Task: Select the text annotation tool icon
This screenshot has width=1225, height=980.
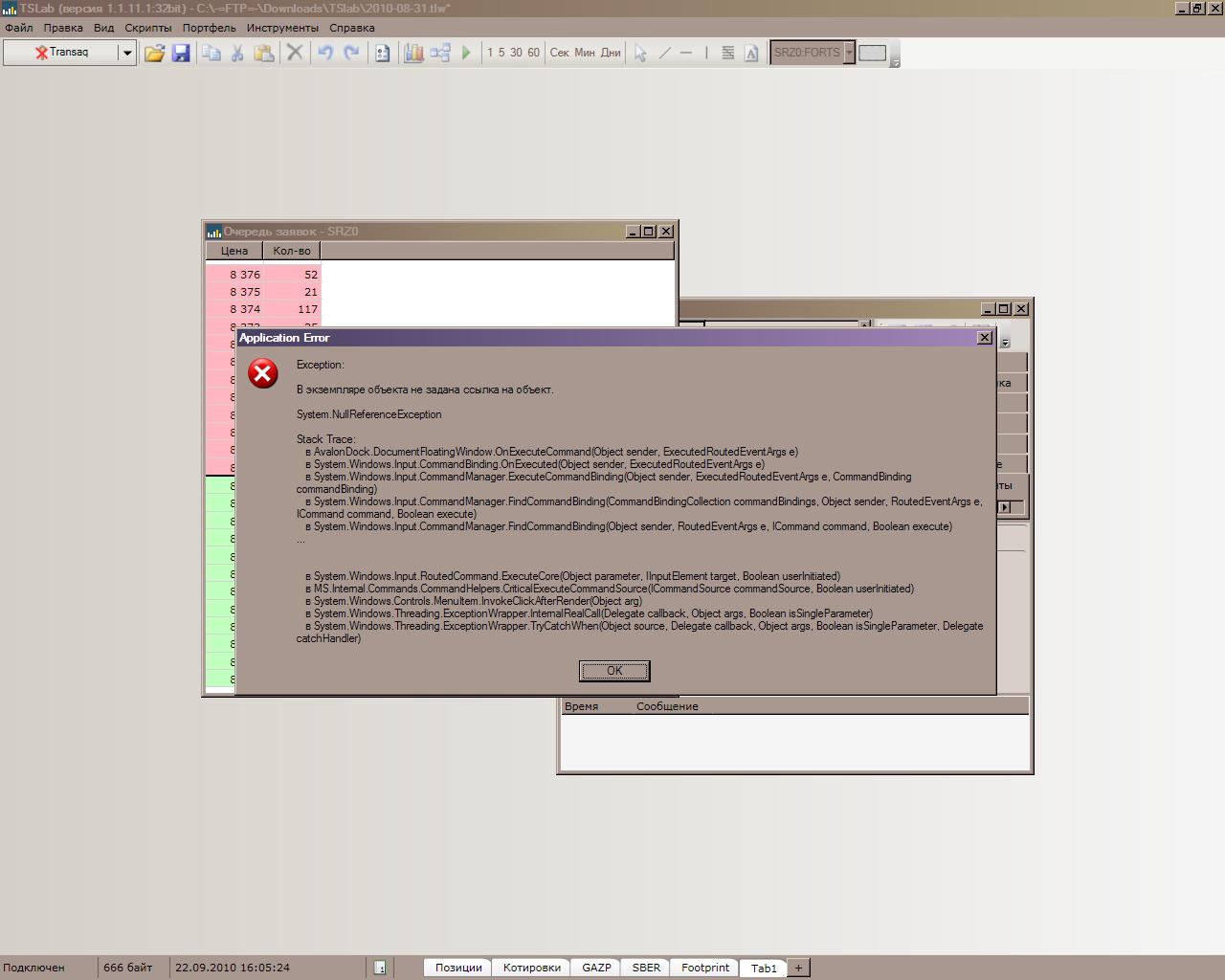Action: tap(751, 53)
